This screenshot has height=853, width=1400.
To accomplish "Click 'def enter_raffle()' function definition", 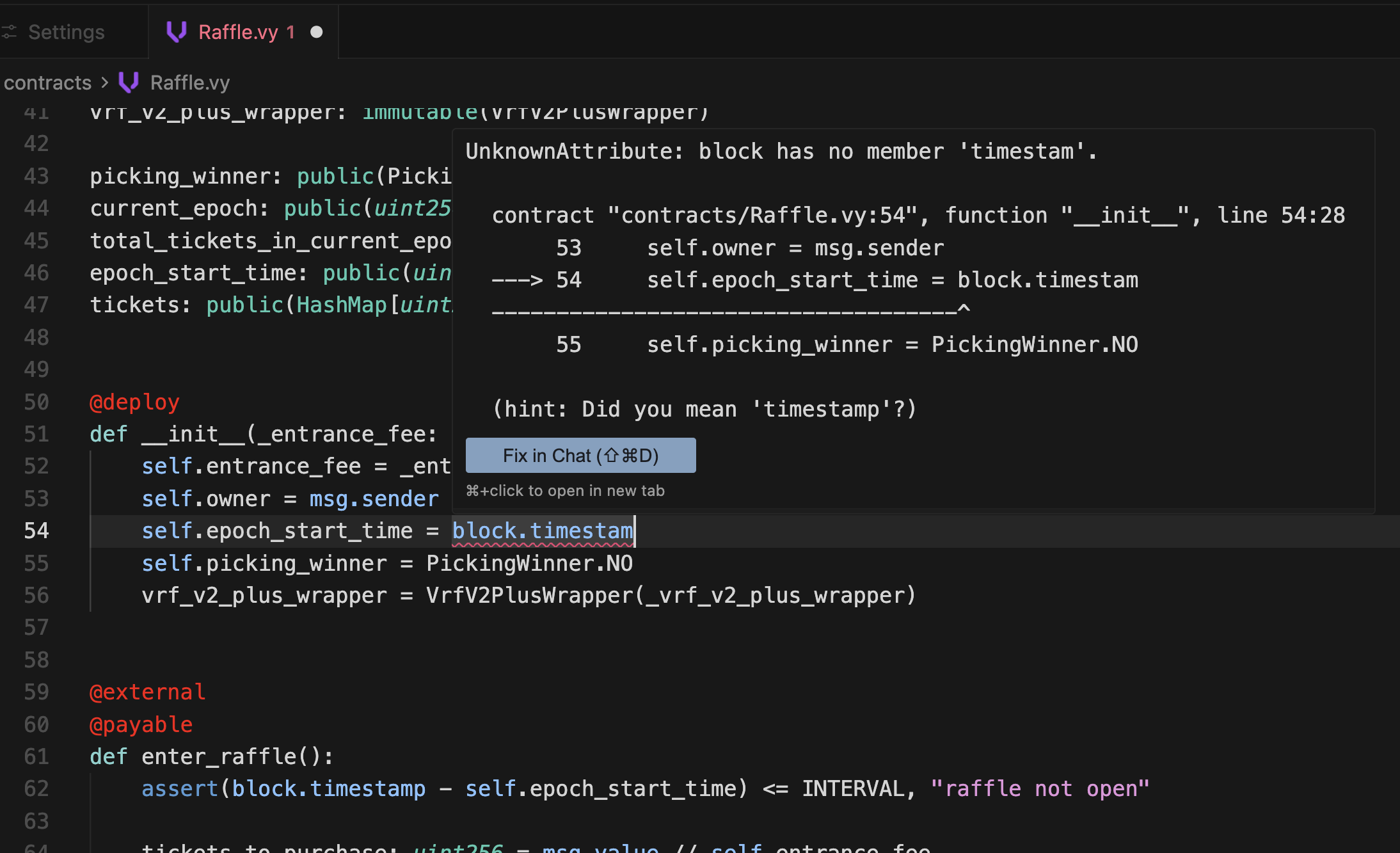I will (211, 756).
